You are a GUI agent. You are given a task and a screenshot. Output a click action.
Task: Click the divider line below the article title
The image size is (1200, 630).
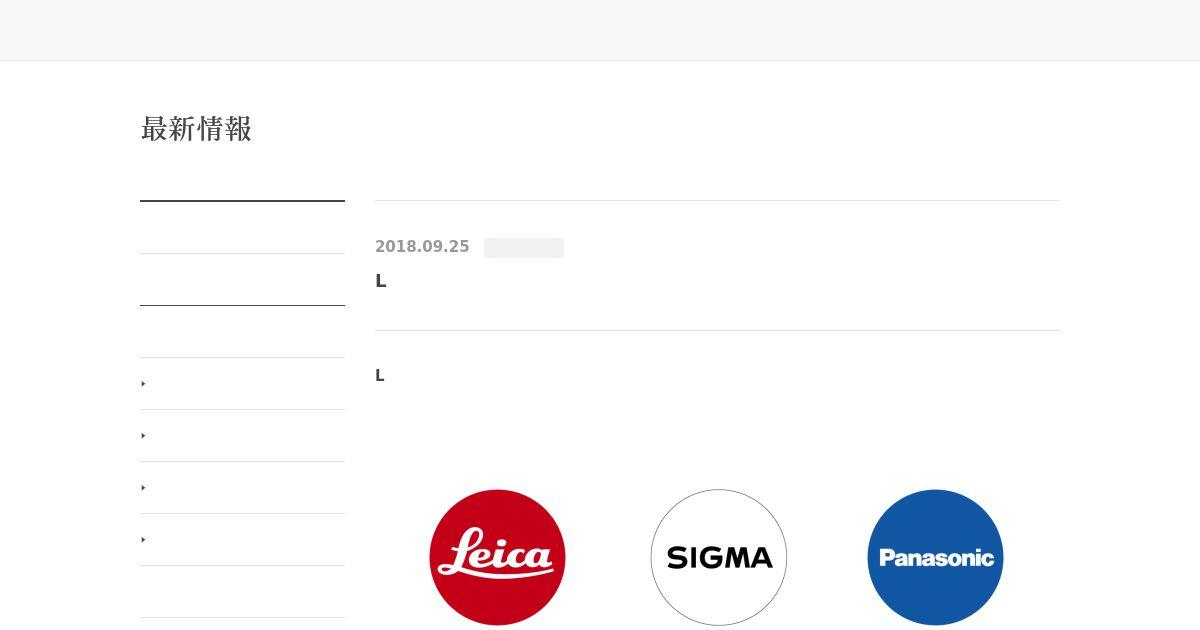click(x=717, y=330)
